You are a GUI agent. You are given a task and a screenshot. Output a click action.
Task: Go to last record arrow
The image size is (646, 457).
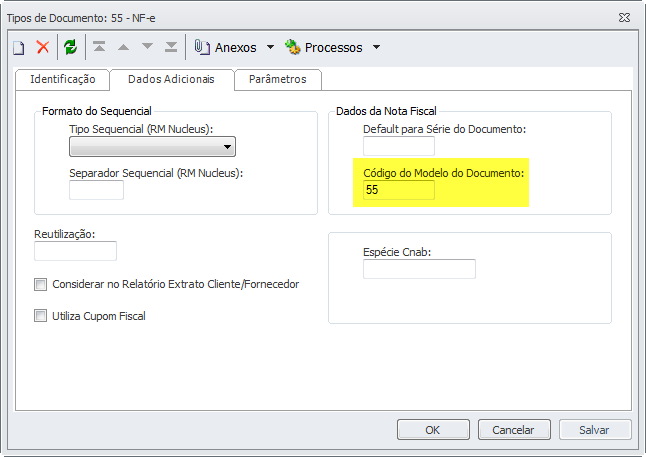[x=171, y=47]
